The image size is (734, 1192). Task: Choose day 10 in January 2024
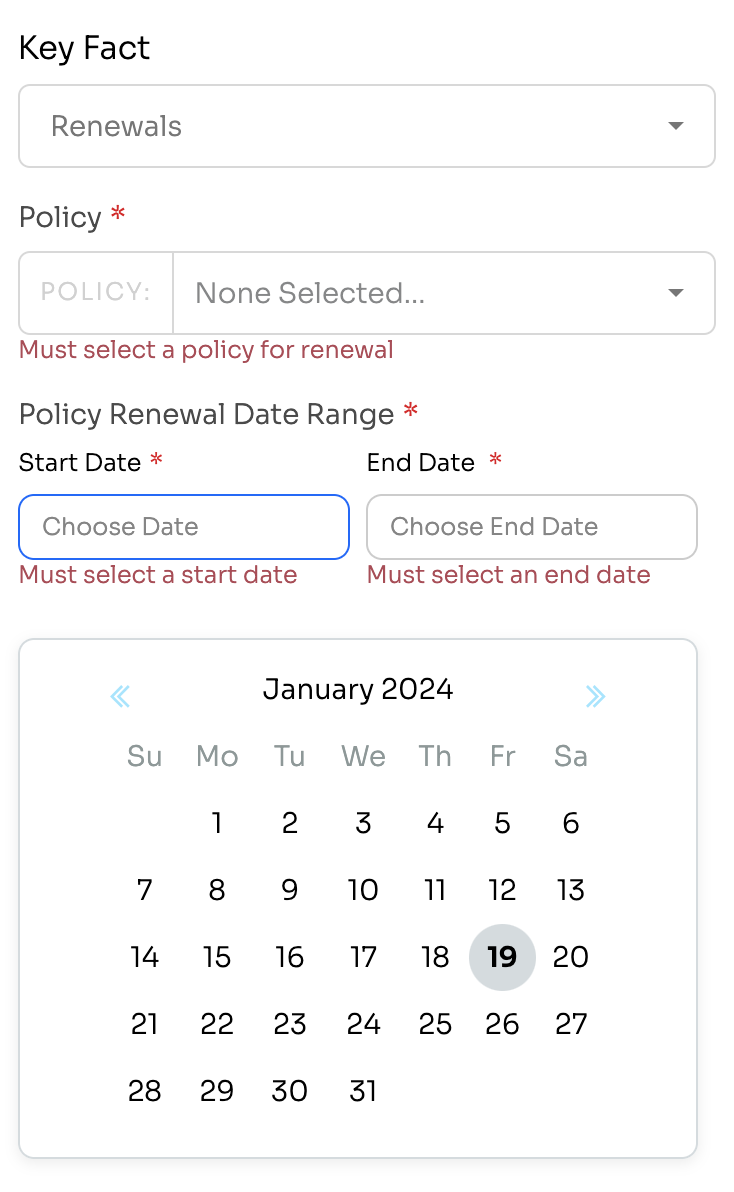363,889
